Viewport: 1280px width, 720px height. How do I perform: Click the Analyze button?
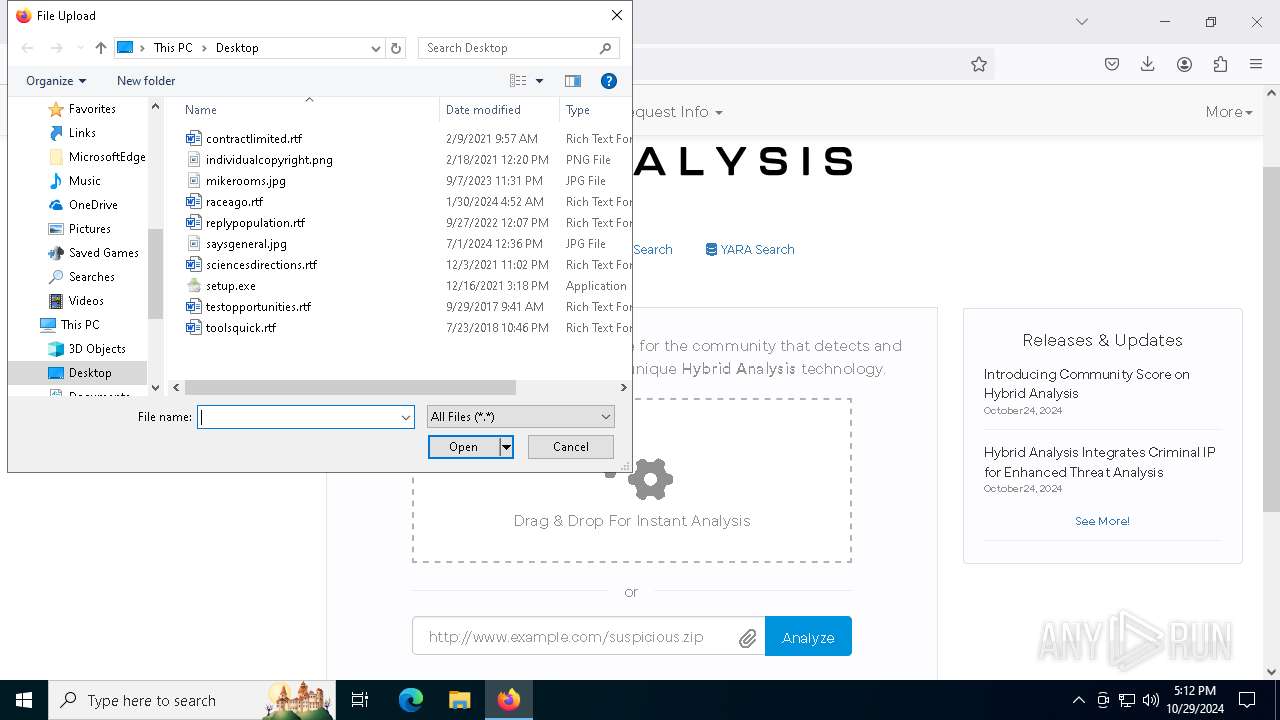(808, 637)
